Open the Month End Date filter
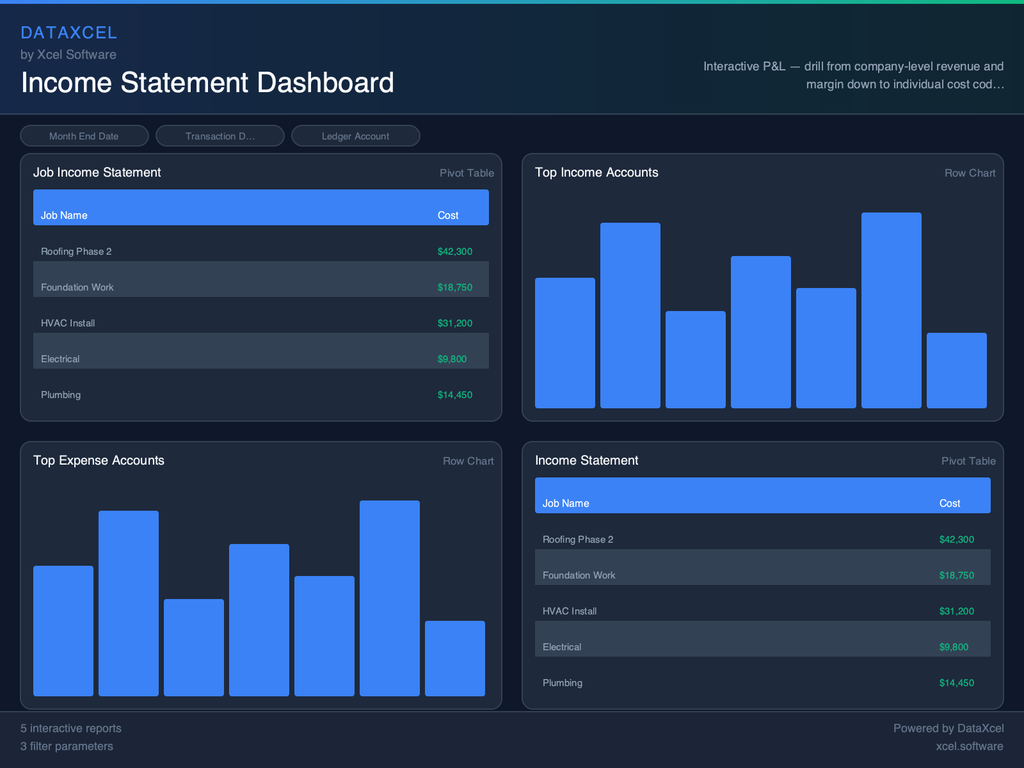The height and width of the screenshot is (768, 1024). coord(84,135)
